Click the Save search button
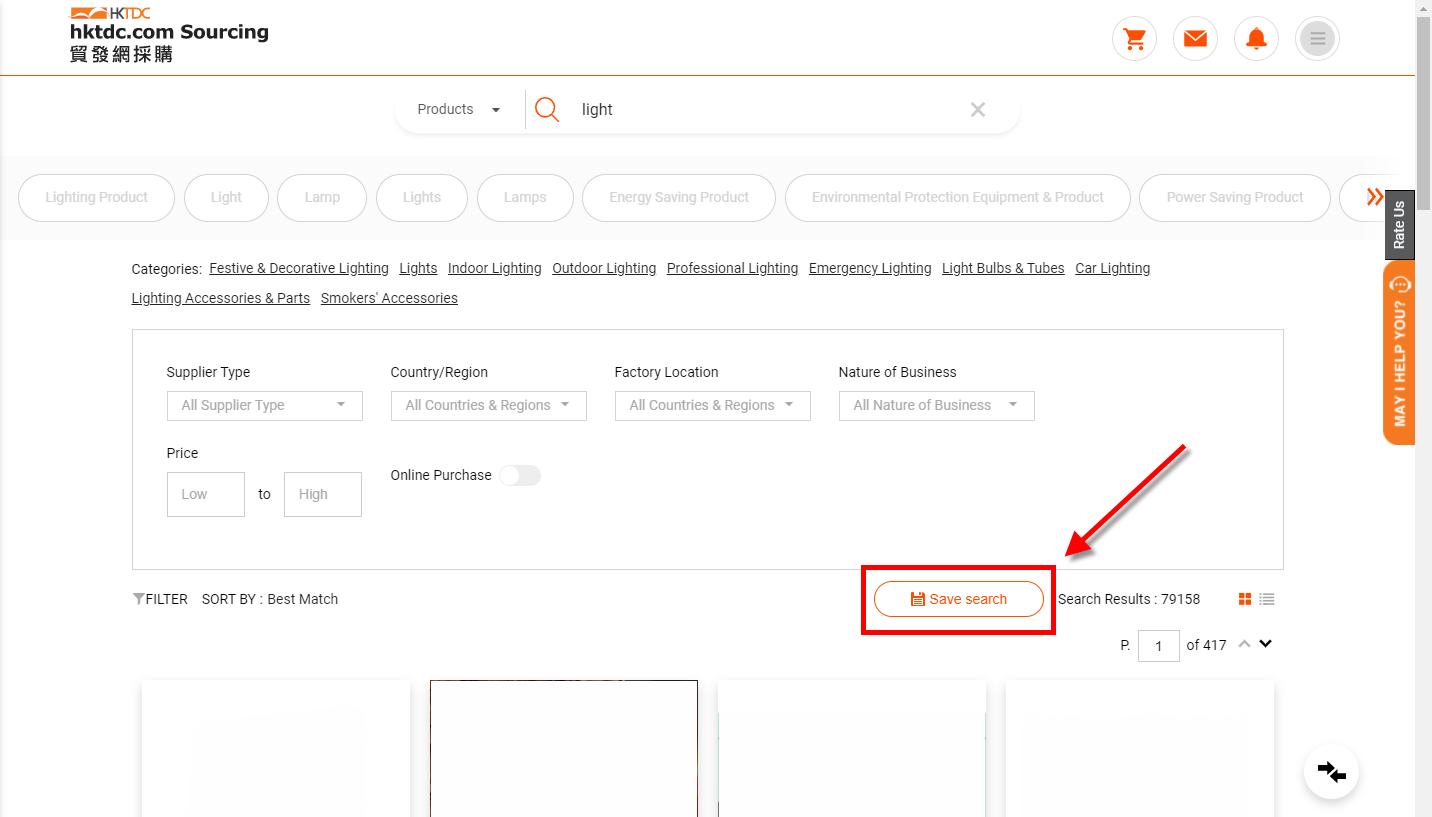Image resolution: width=1432 pixels, height=817 pixels. click(x=959, y=599)
